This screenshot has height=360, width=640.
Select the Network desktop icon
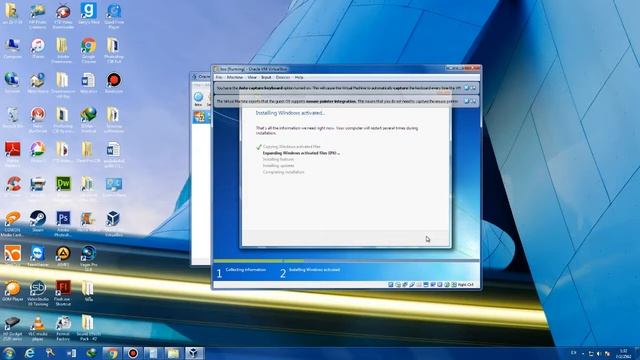12,83
